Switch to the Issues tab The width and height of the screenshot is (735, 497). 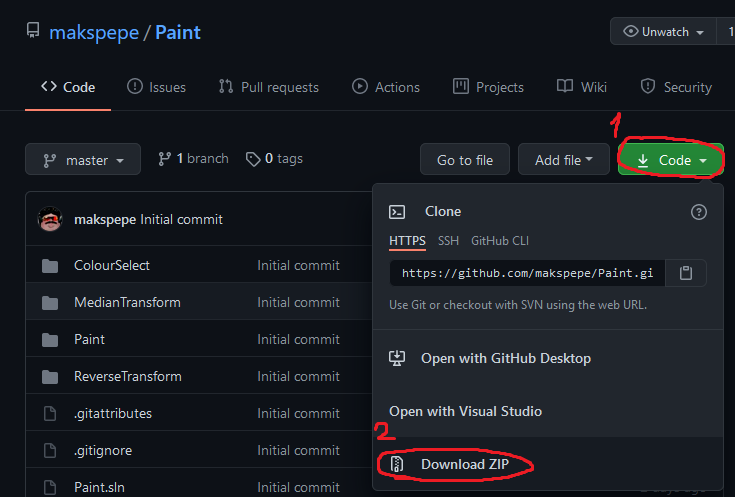point(157,87)
